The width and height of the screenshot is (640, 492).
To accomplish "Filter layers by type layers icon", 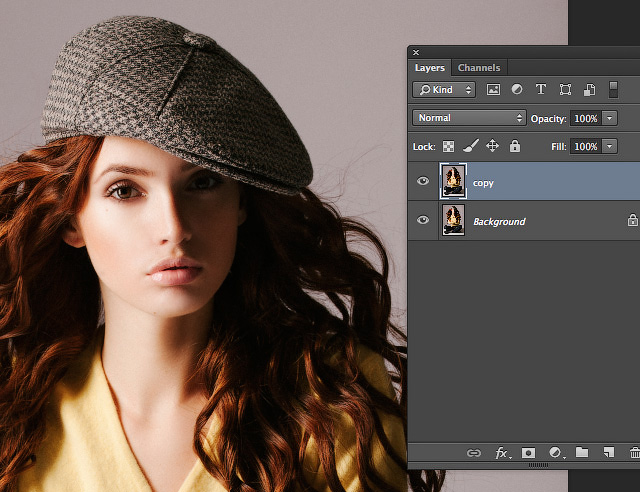I will point(541,90).
